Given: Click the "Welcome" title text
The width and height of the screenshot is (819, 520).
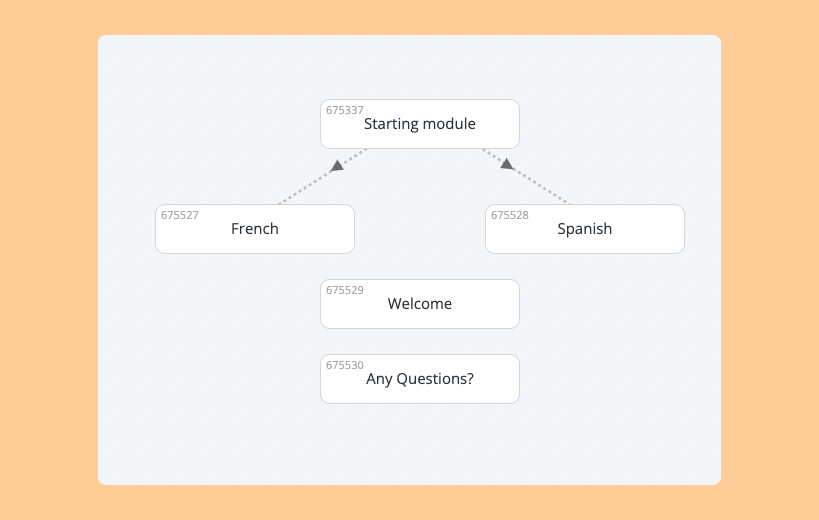Looking at the screenshot, I should (x=420, y=304).
